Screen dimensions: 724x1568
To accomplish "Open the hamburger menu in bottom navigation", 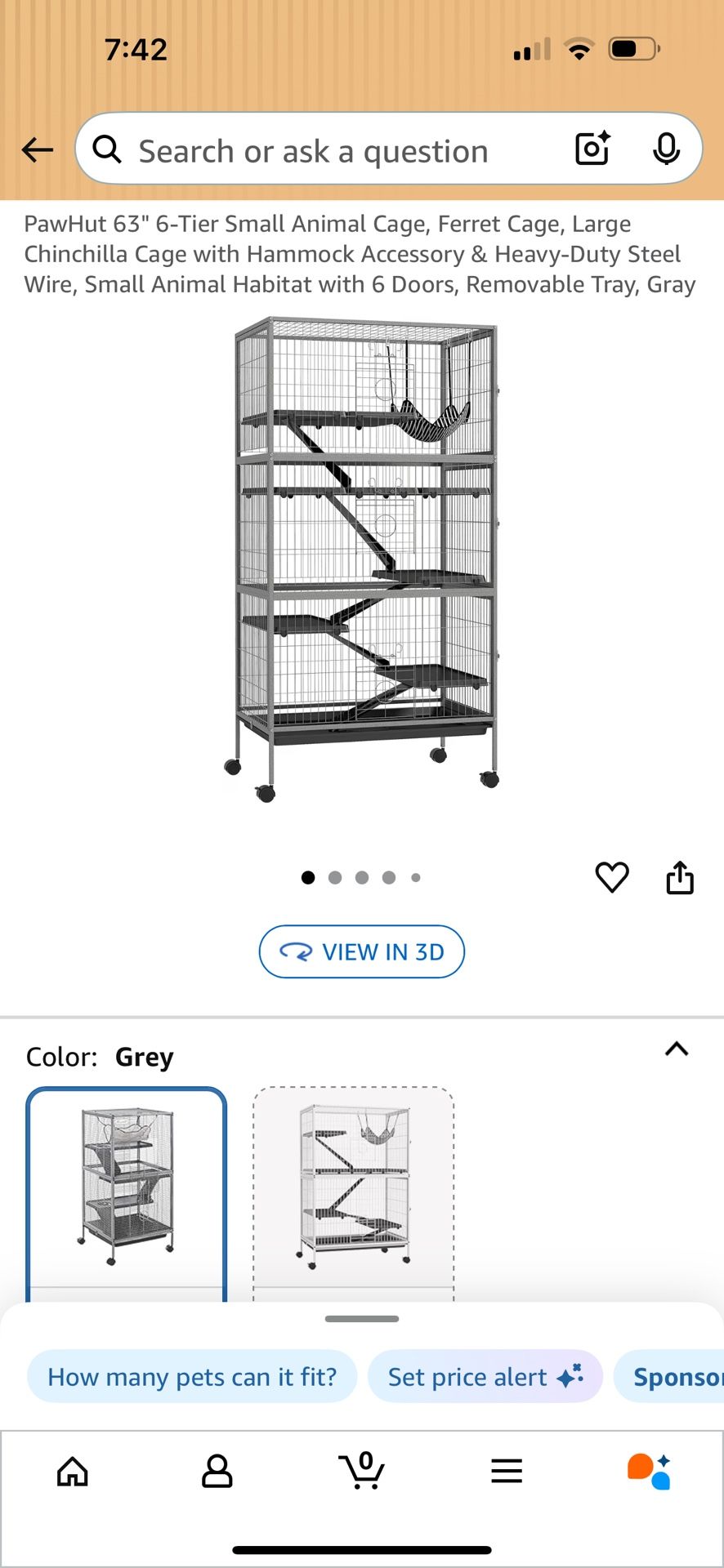I will (x=507, y=1470).
